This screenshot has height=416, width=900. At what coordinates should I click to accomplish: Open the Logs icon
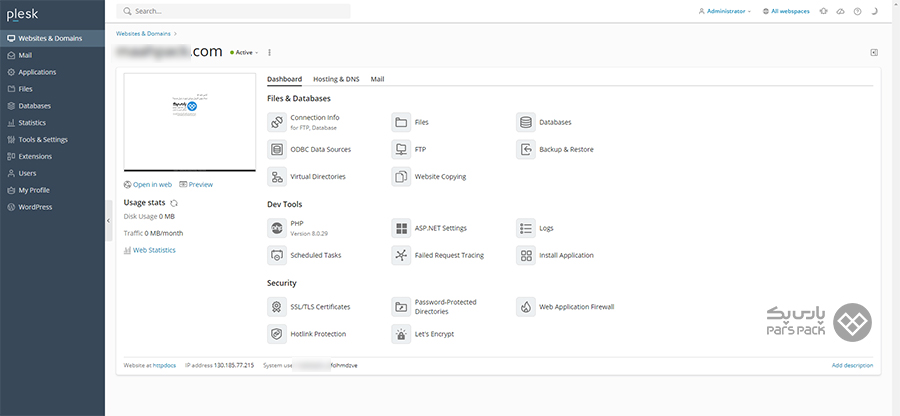point(526,228)
